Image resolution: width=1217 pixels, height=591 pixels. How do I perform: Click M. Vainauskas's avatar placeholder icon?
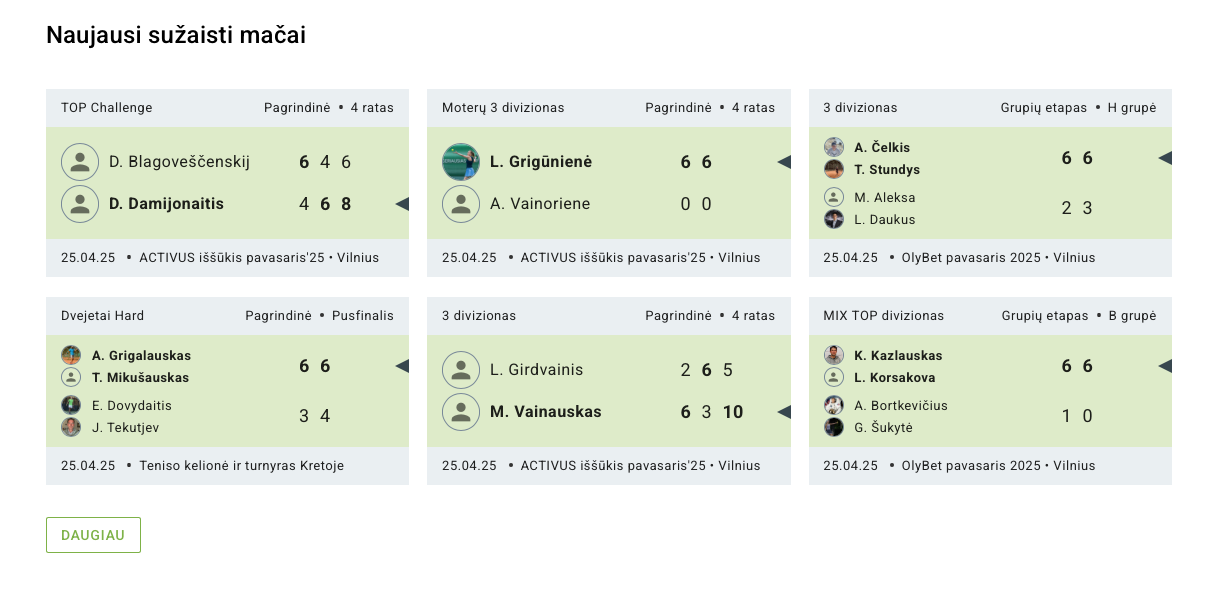(x=461, y=412)
